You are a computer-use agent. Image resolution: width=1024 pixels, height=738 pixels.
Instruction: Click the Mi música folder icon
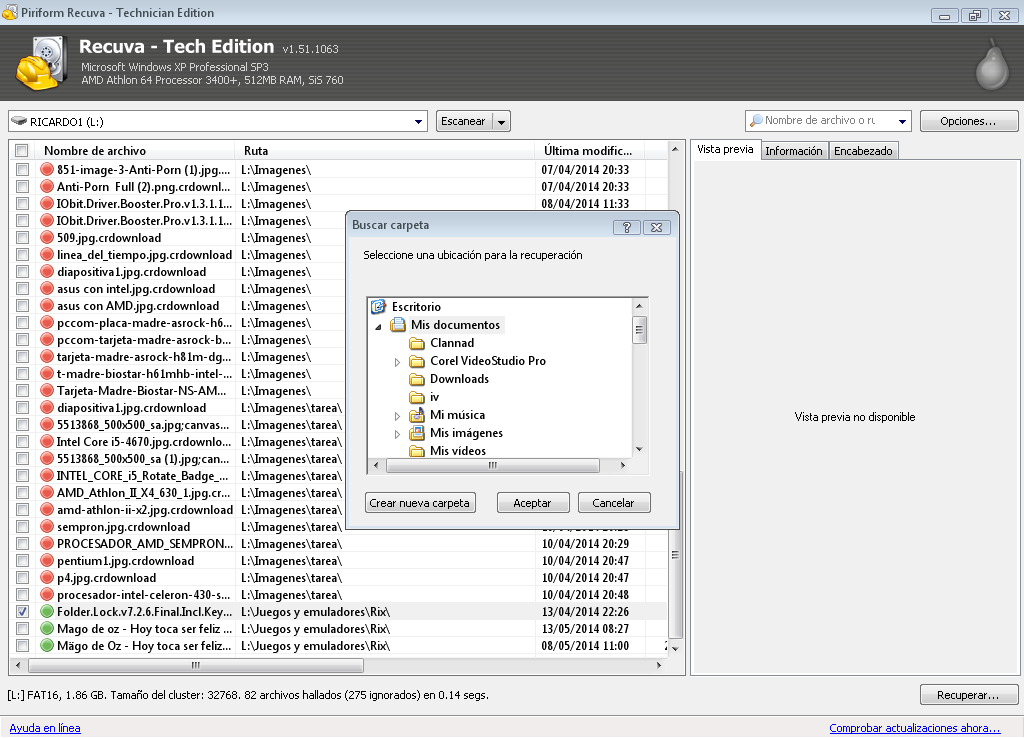(417, 415)
